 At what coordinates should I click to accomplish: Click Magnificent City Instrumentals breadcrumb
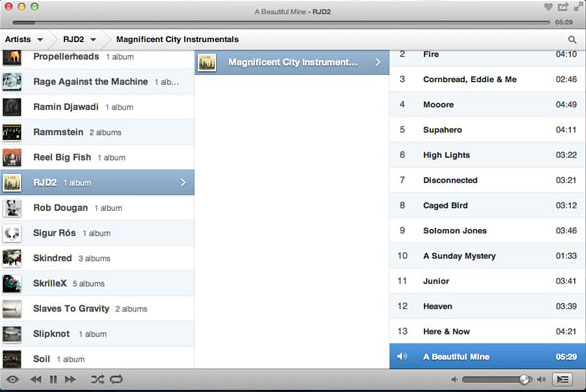click(x=177, y=39)
